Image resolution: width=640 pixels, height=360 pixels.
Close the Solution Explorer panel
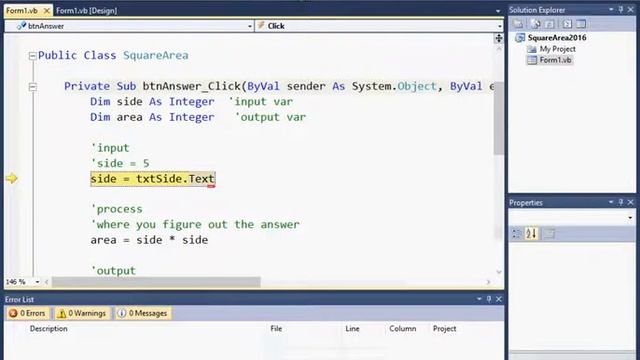(631, 9)
